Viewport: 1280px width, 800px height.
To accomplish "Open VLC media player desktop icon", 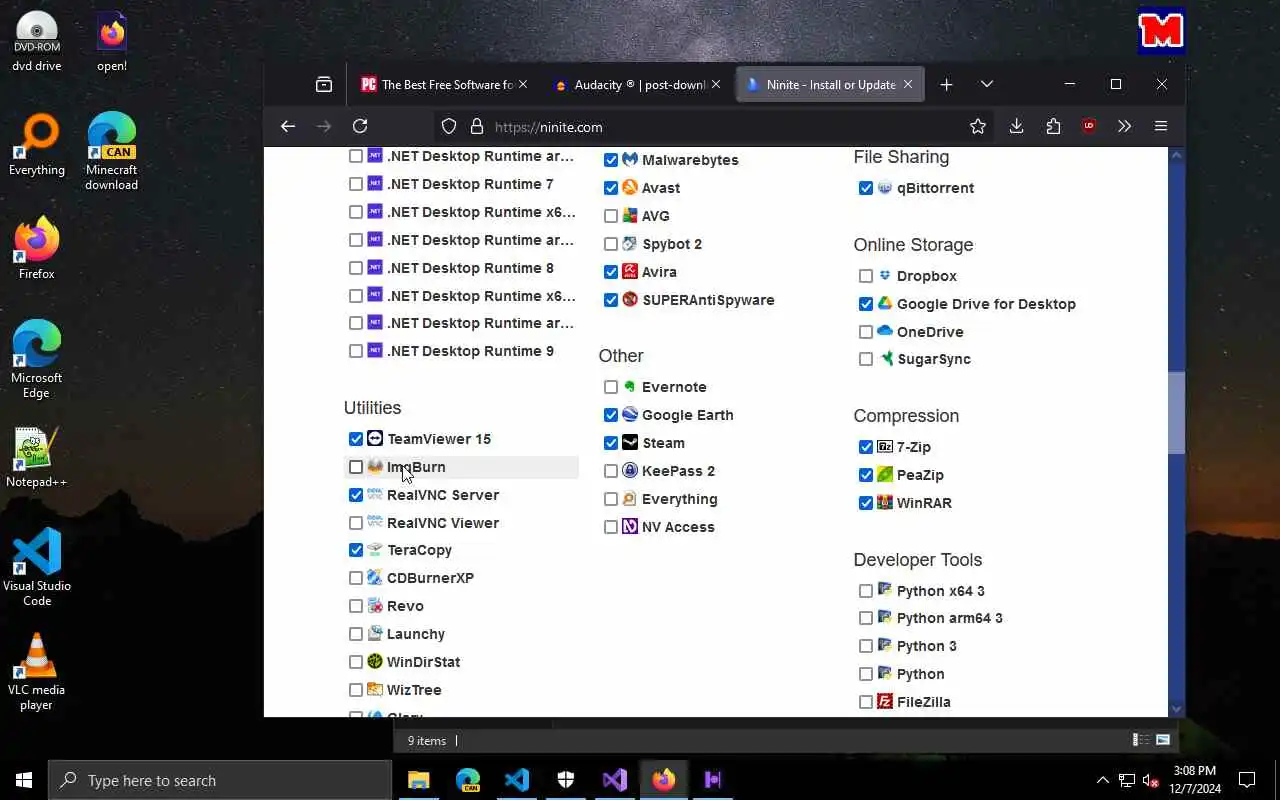I will coord(37,672).
